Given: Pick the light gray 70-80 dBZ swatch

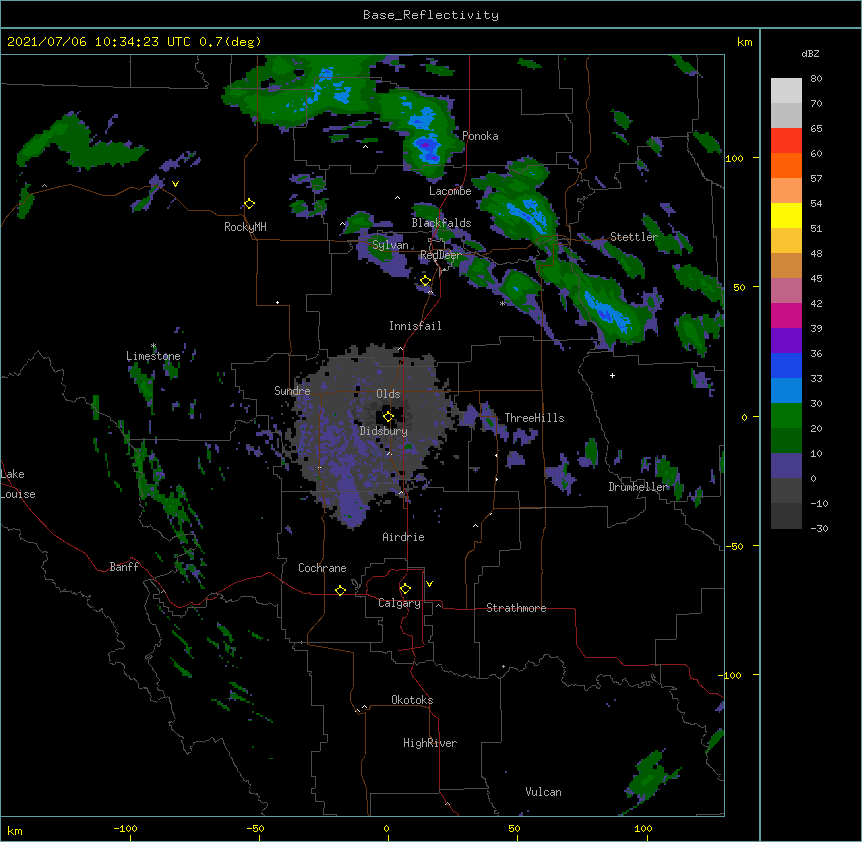Looking at the screenshot, I should click(786, 91).
